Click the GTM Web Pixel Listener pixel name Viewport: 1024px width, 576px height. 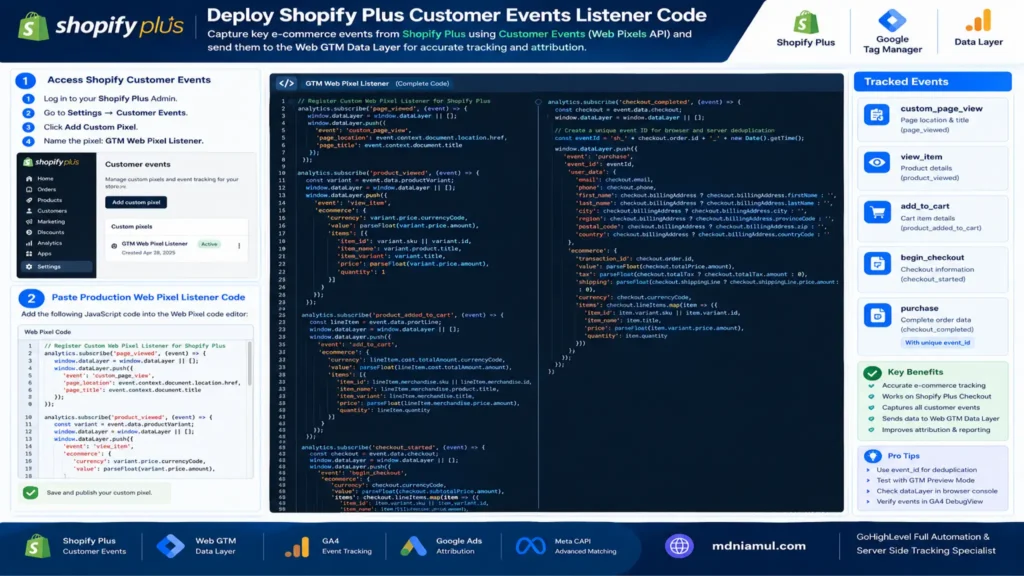[x=154, y=244]
